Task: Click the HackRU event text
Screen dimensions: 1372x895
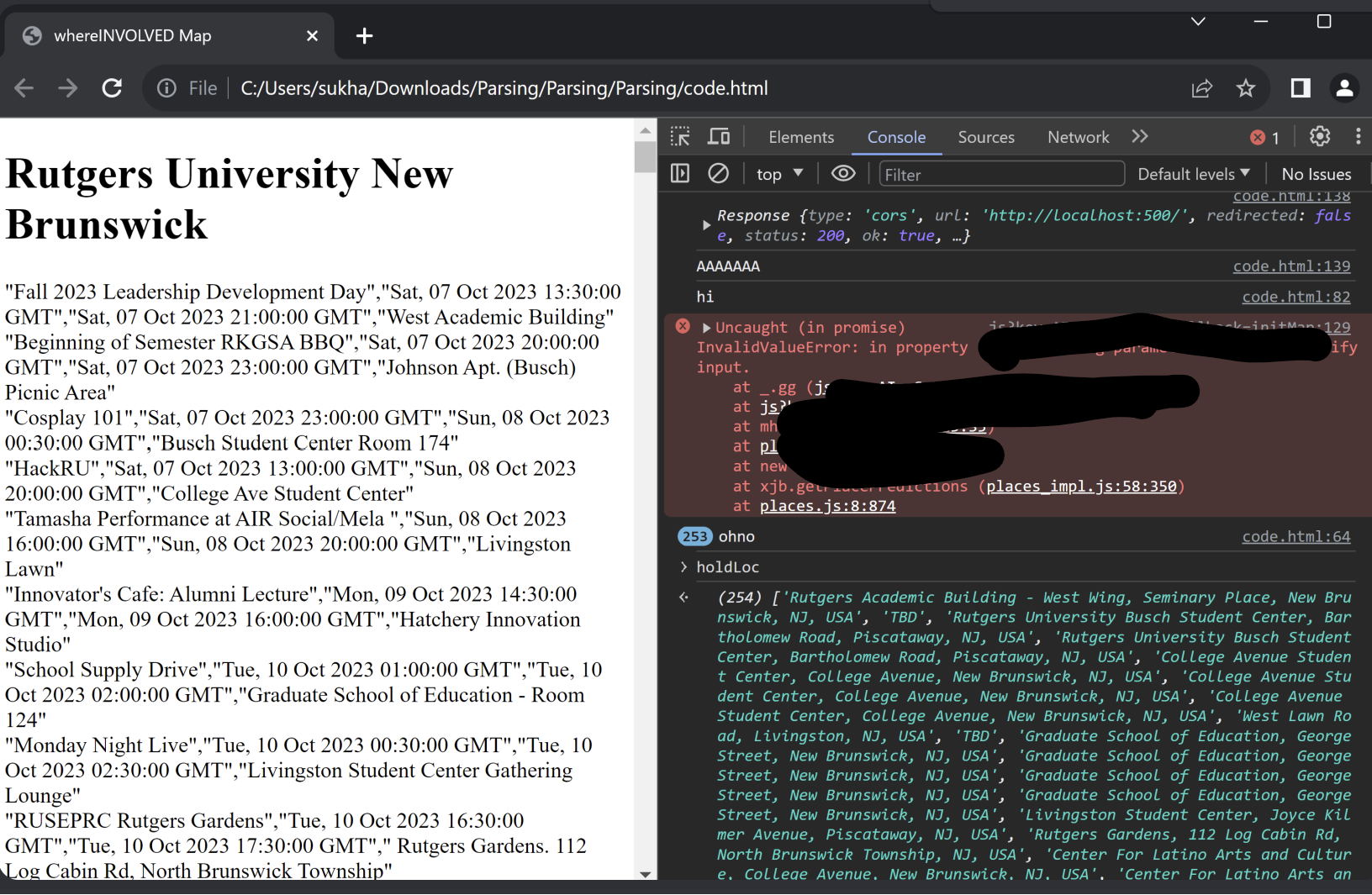Action: pyautogui.click(x=291, y=481)
